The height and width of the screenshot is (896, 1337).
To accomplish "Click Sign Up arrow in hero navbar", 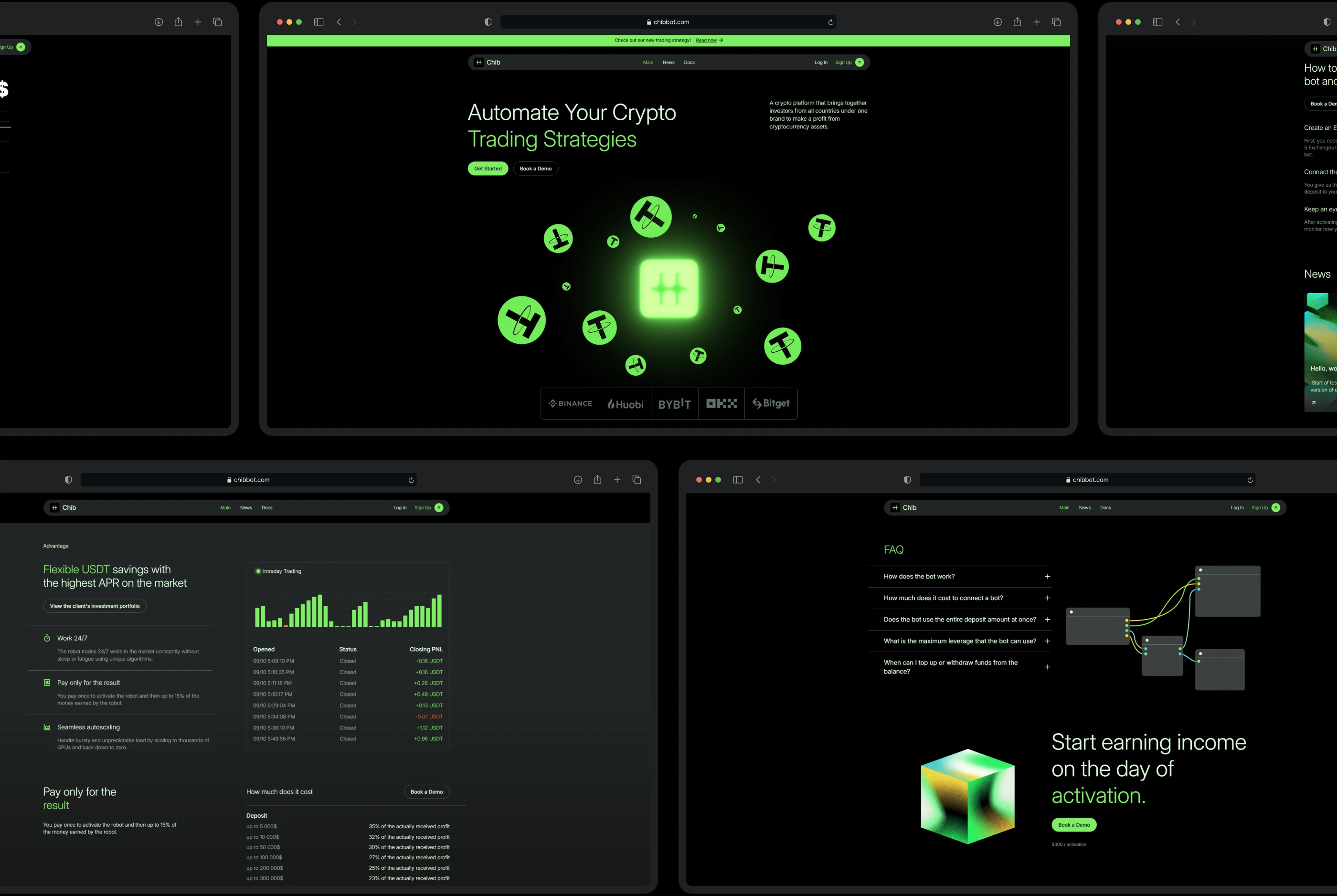I will [859, 62].
